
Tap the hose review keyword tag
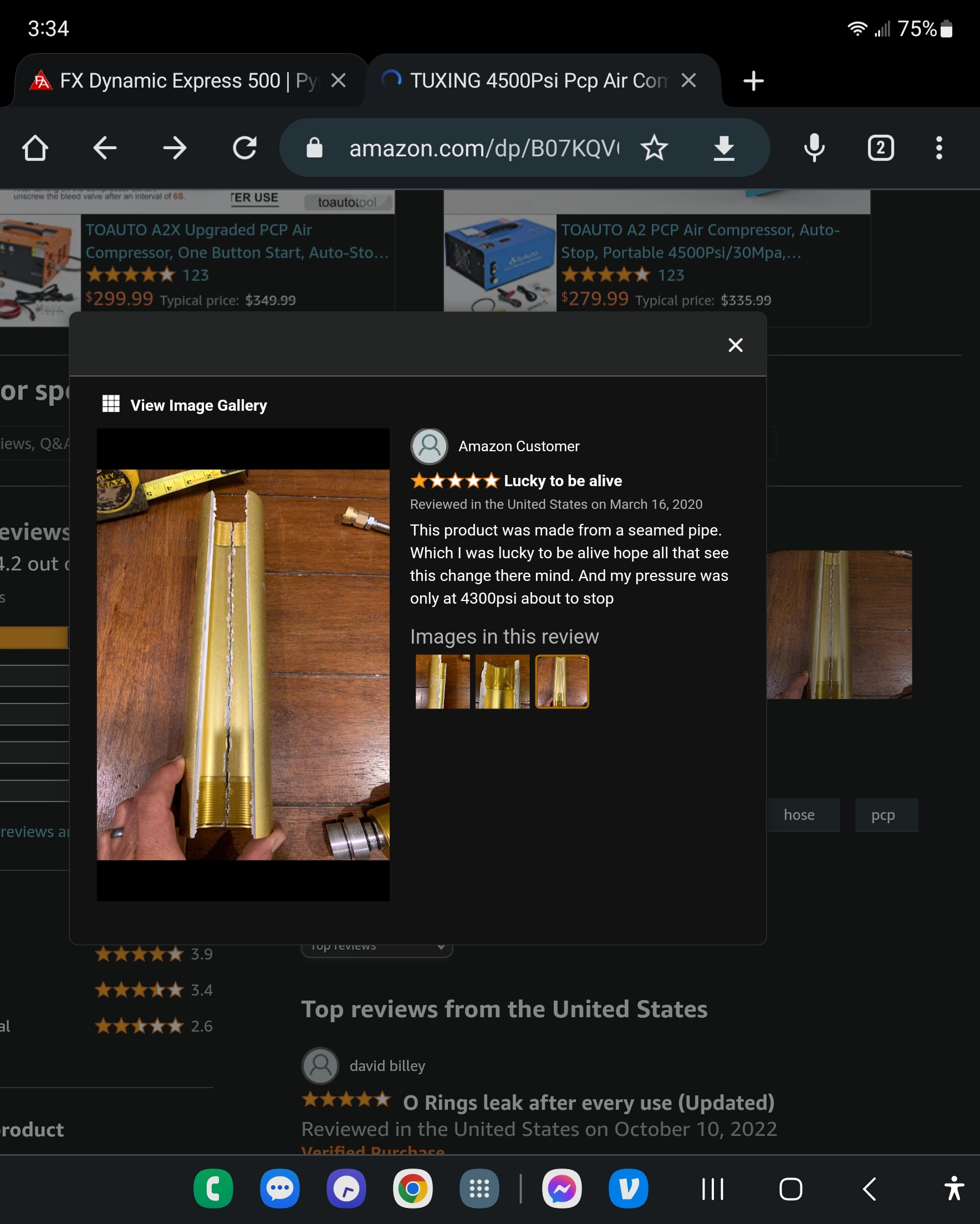[802, 815]
